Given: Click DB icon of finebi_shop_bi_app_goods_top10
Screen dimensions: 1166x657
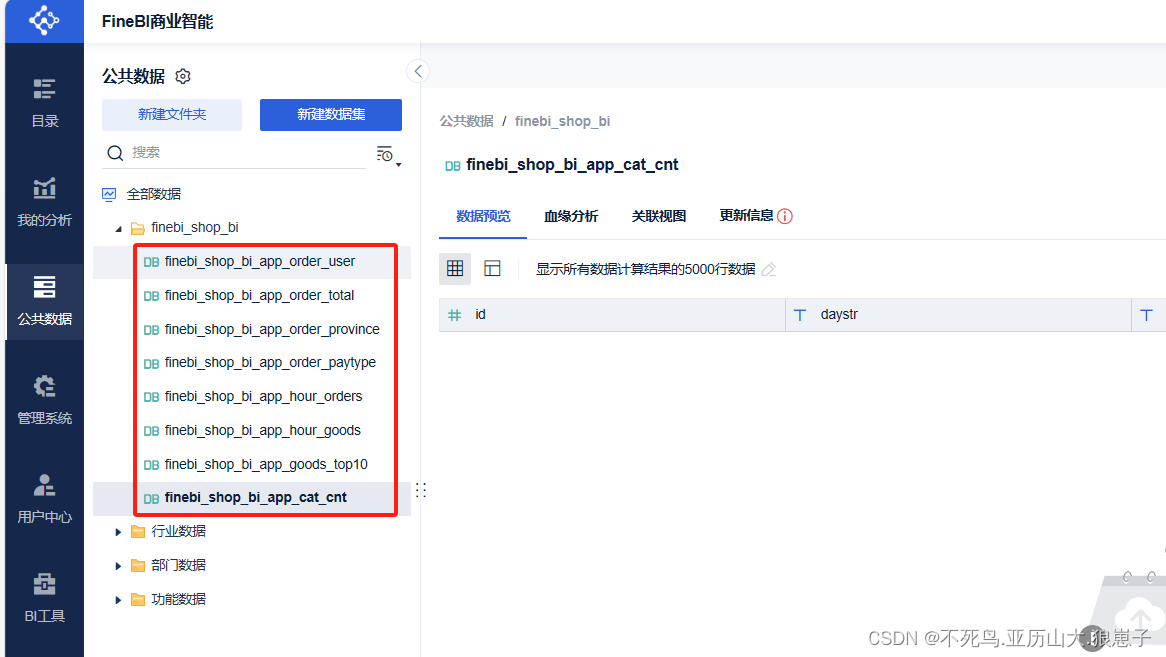Looking at the screenshot, I should (151, 465).
